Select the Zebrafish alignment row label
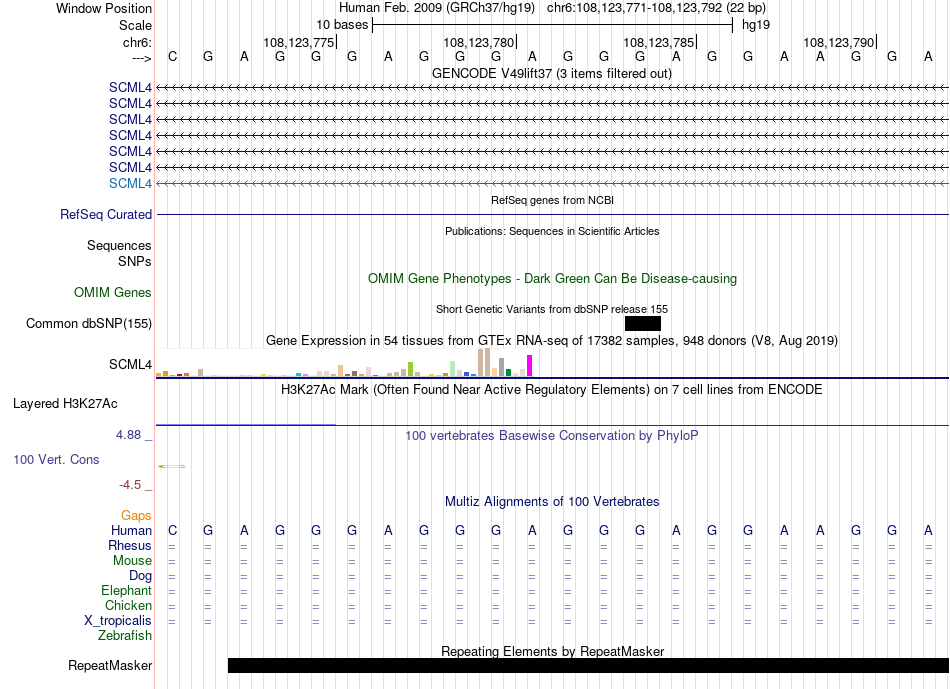 coord(125,636)
